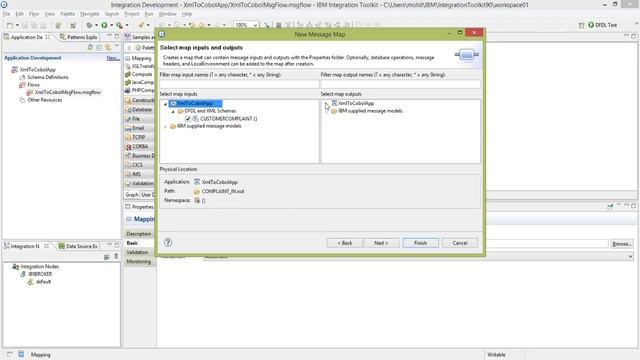
Task: Click the default integration server icon
Action: point(30,282)
